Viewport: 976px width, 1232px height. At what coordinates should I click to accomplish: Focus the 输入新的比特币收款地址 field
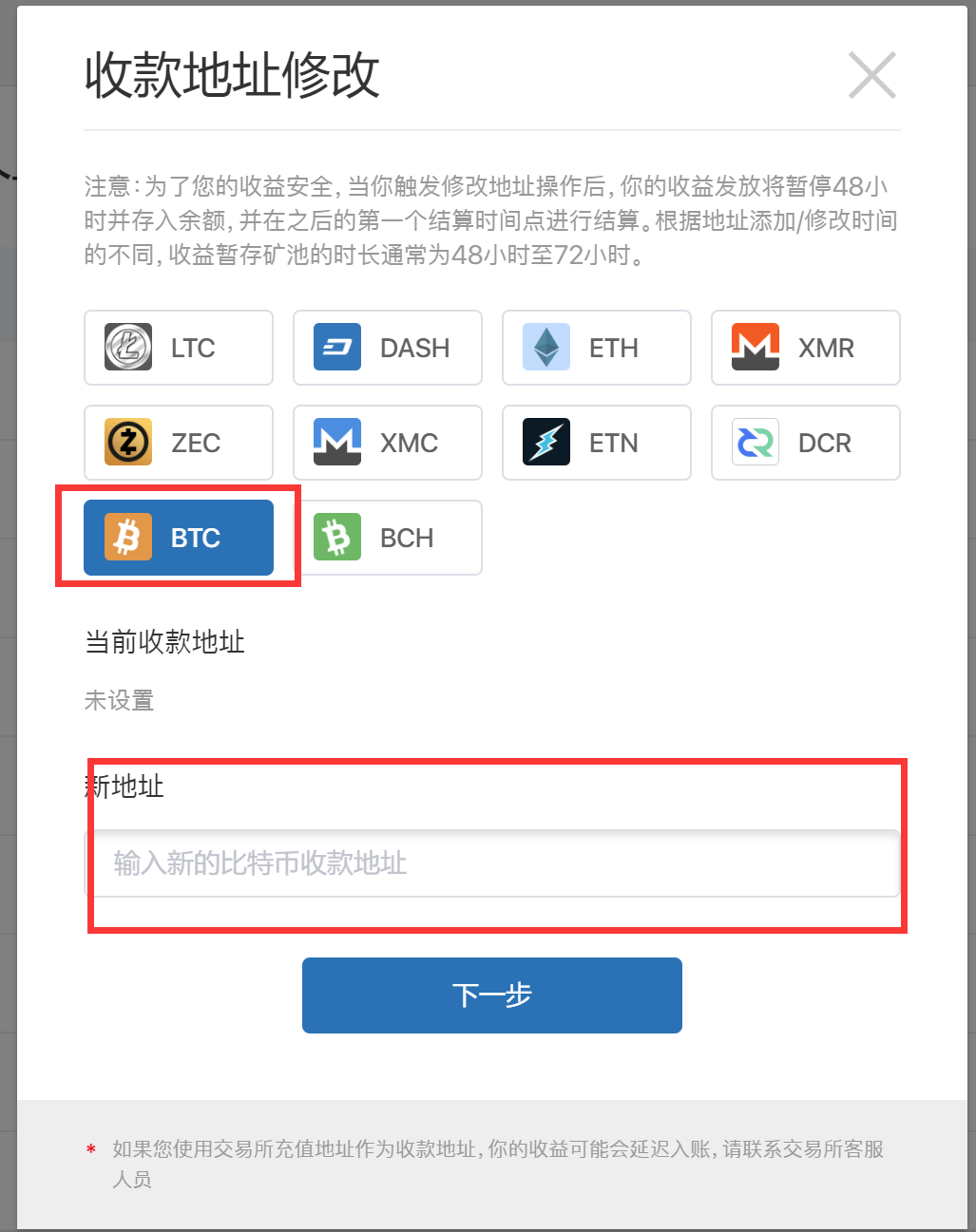click(x=492, y=863)
